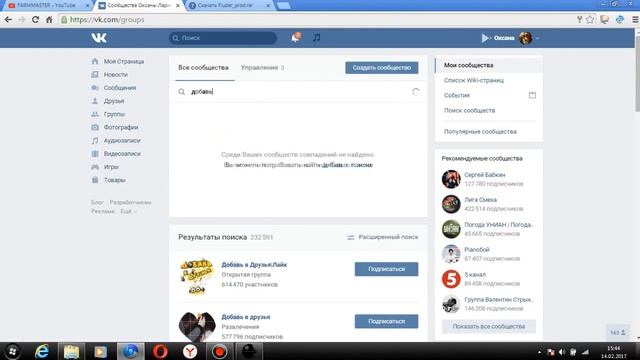Open profile avatar menu for Оксана

(x=526, y=38)
